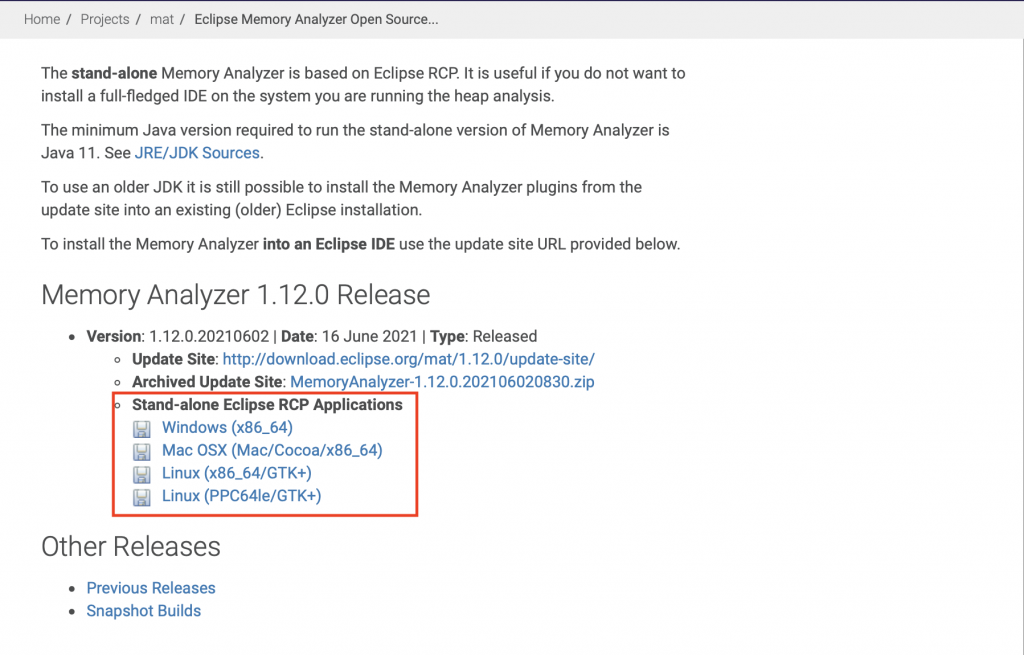Open the Snapshot Builds link
This screenshot has height=655, width=1024.
point(144,611)
